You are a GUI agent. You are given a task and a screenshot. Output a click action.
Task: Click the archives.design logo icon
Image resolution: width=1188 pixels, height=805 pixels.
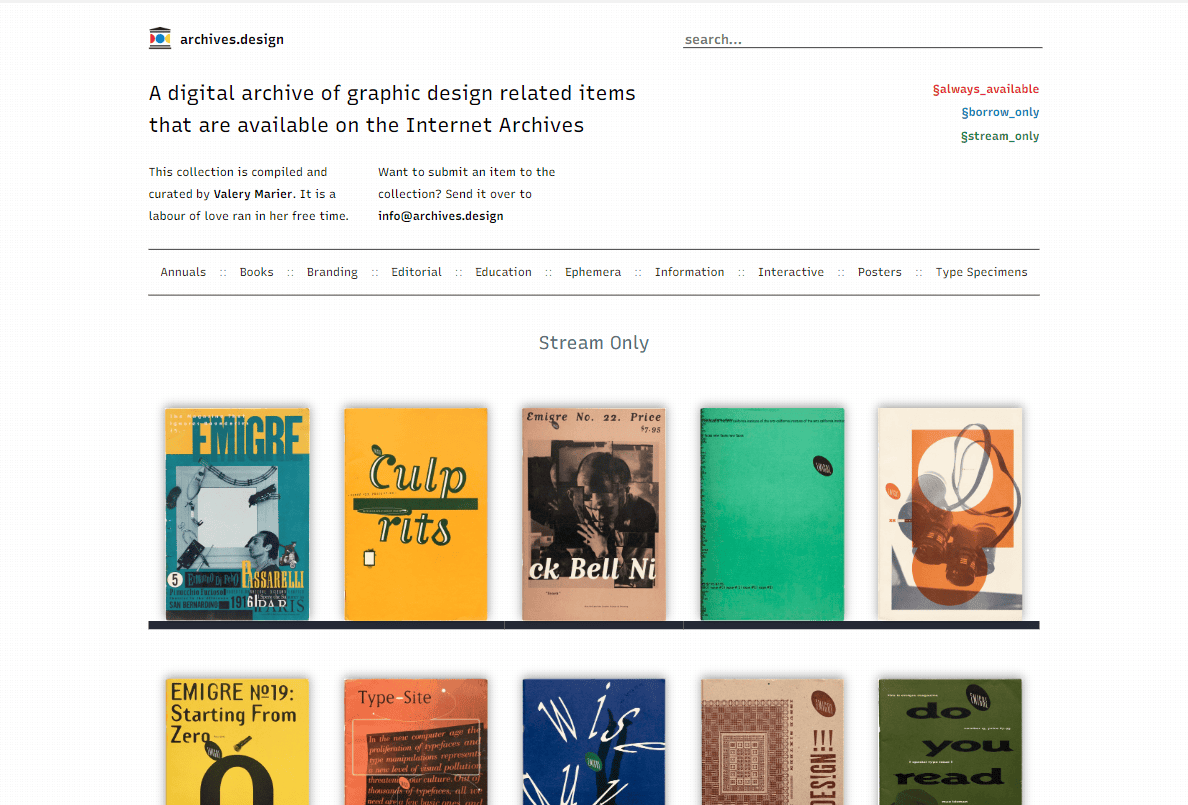point(158,37)
